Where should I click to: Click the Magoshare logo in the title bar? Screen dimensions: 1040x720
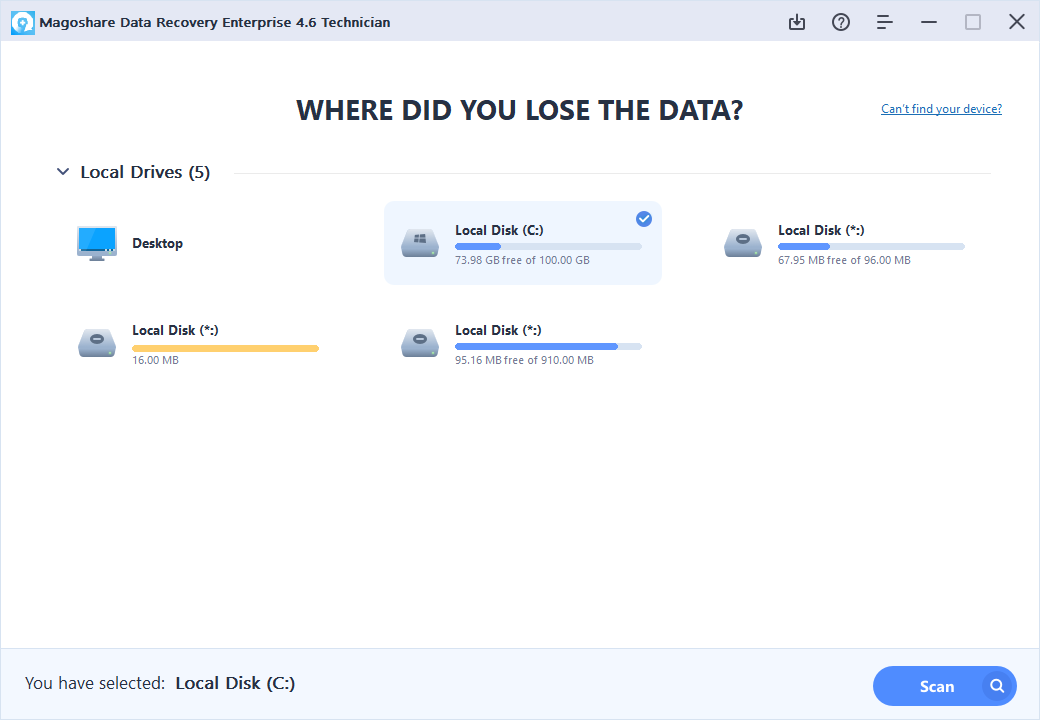(22, 21)
